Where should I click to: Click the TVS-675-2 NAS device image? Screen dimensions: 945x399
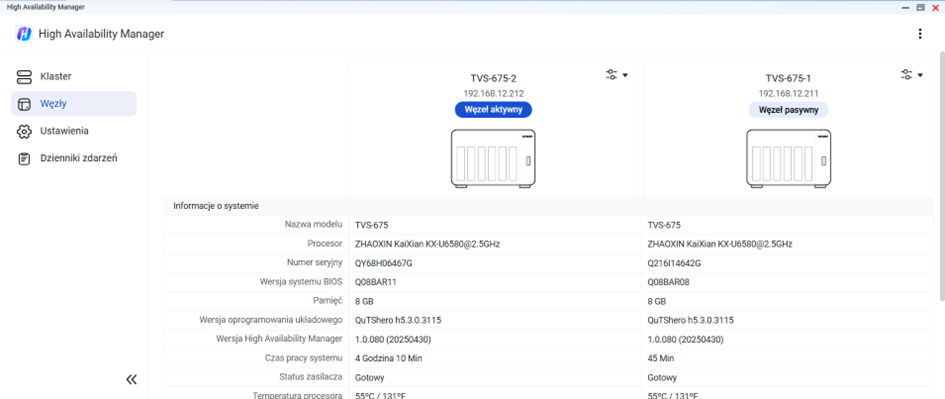coord(493,158)
